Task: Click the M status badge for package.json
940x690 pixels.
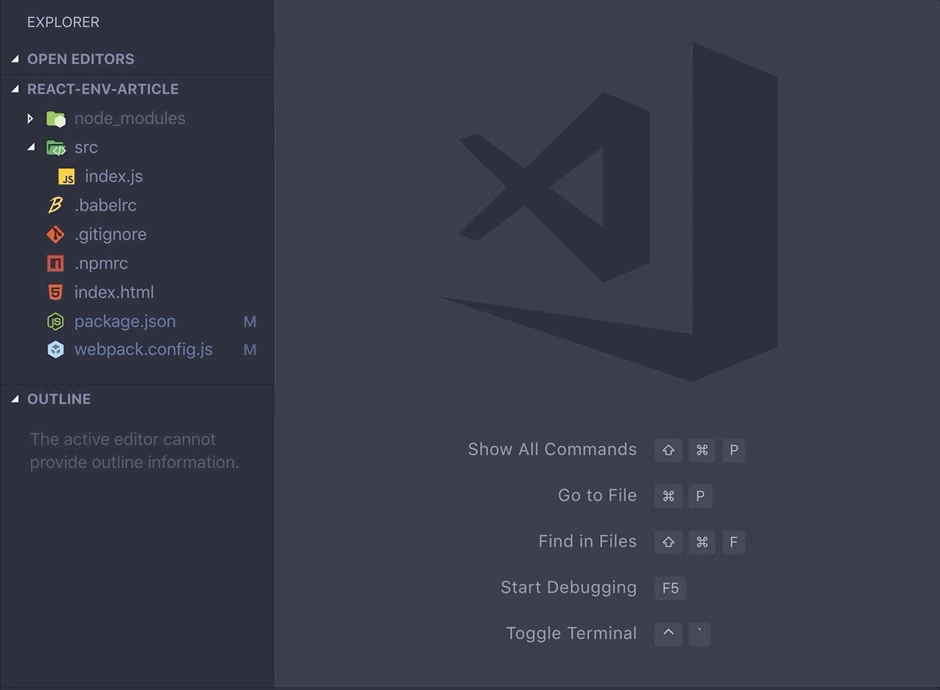Action: 250,322
